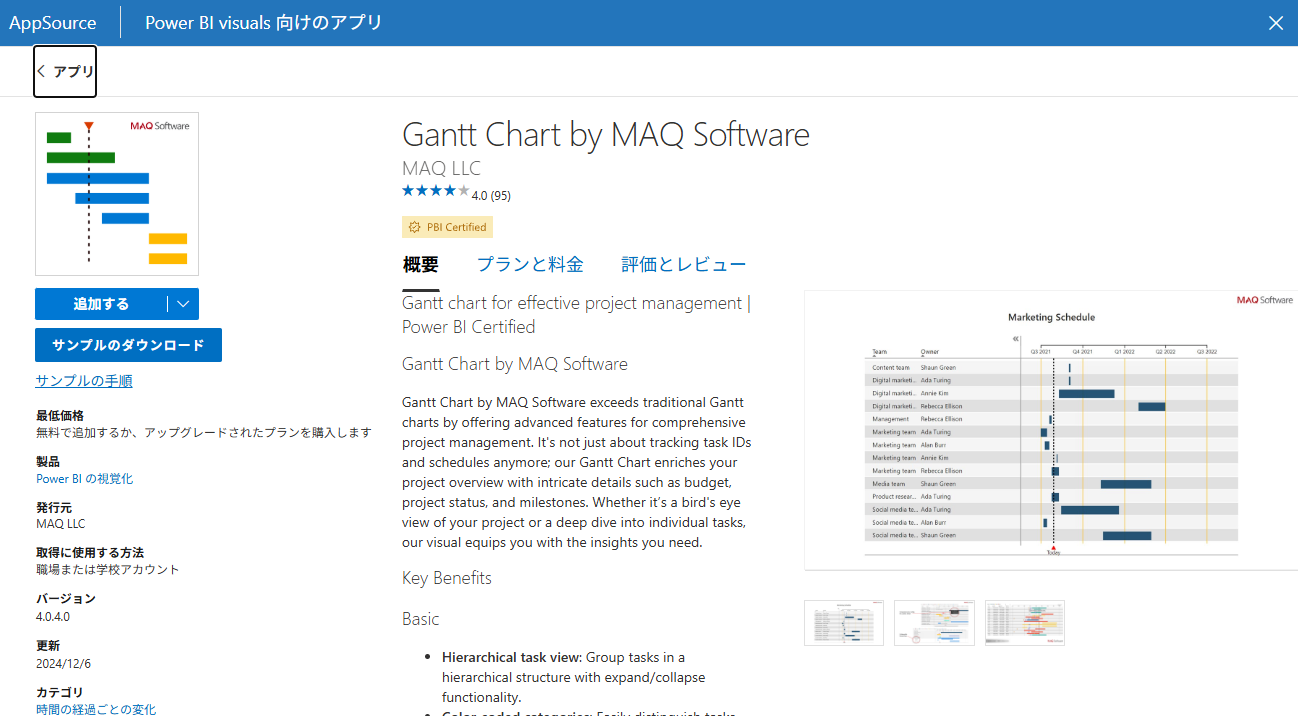Open the dropdown arrow beside 追加する
Screen dimensions: 1298x716
[183, 304]
